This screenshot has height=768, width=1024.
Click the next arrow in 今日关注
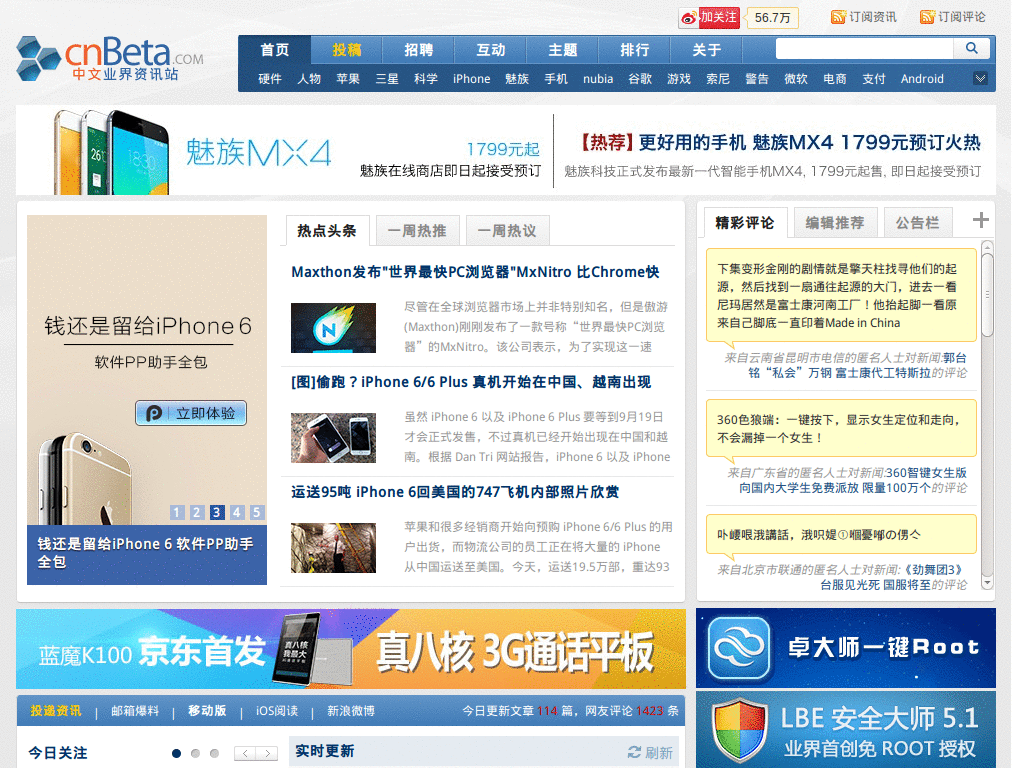(x=267, y=754)
